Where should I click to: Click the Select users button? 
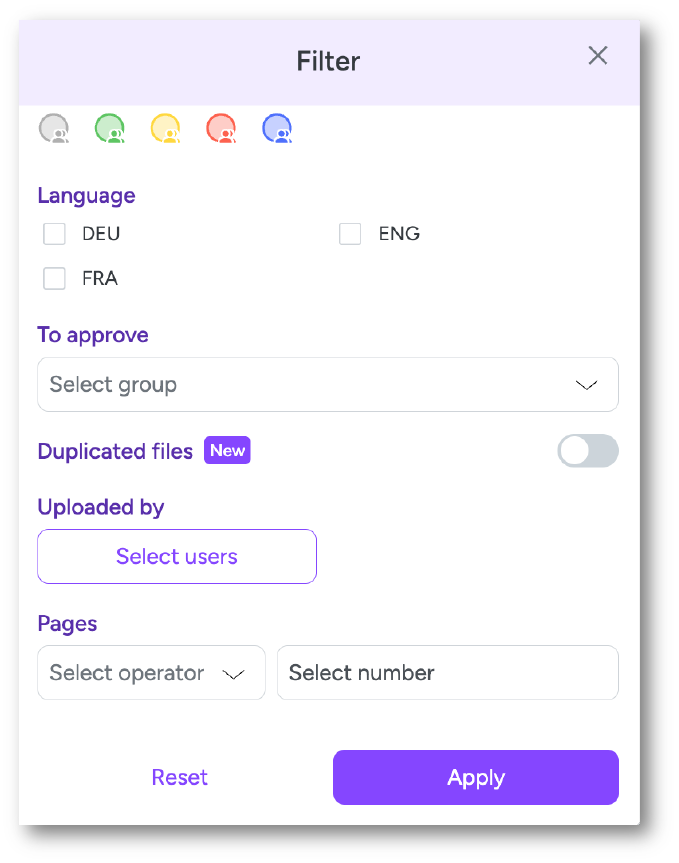click(177, 556)
